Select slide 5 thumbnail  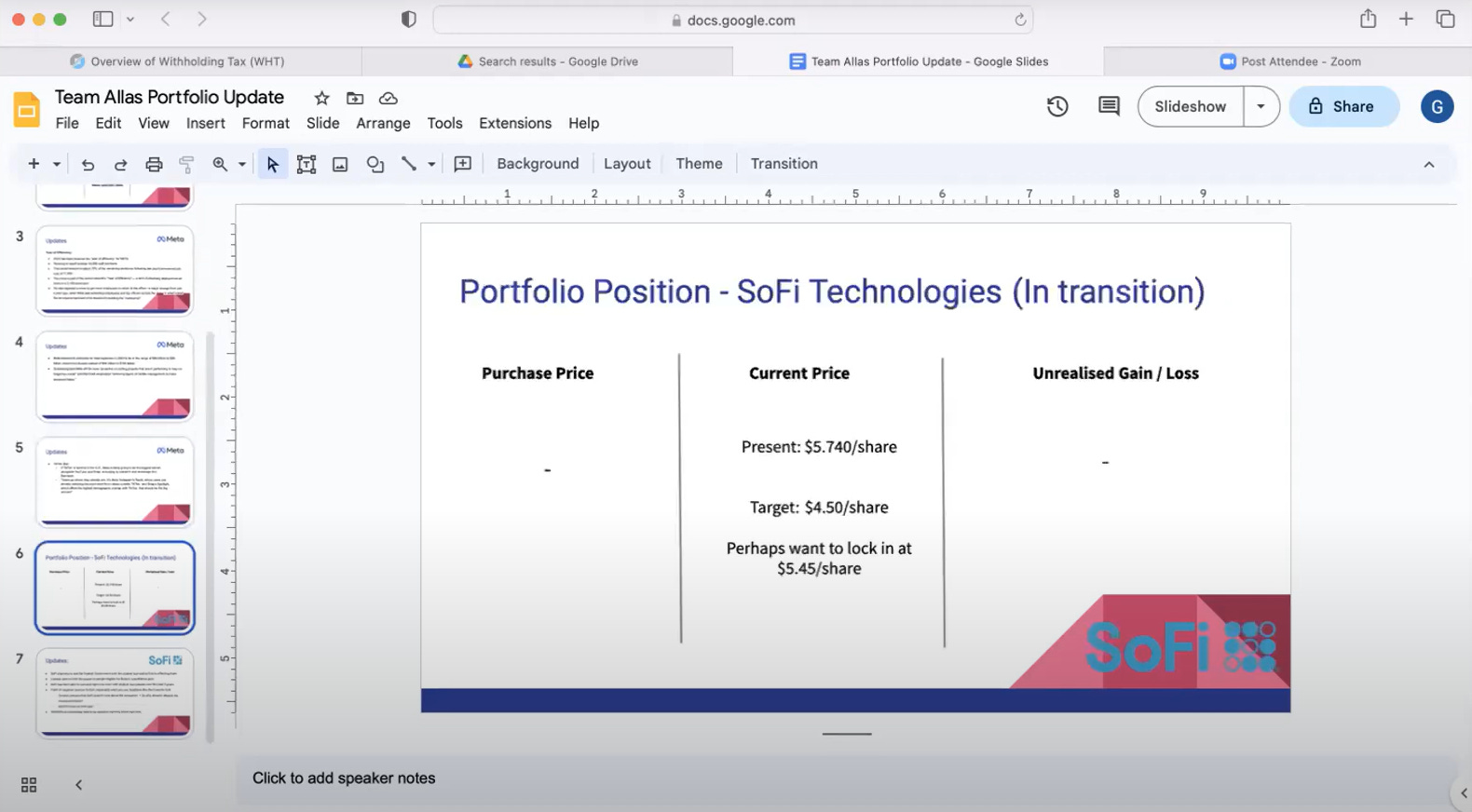pos(115,481)
